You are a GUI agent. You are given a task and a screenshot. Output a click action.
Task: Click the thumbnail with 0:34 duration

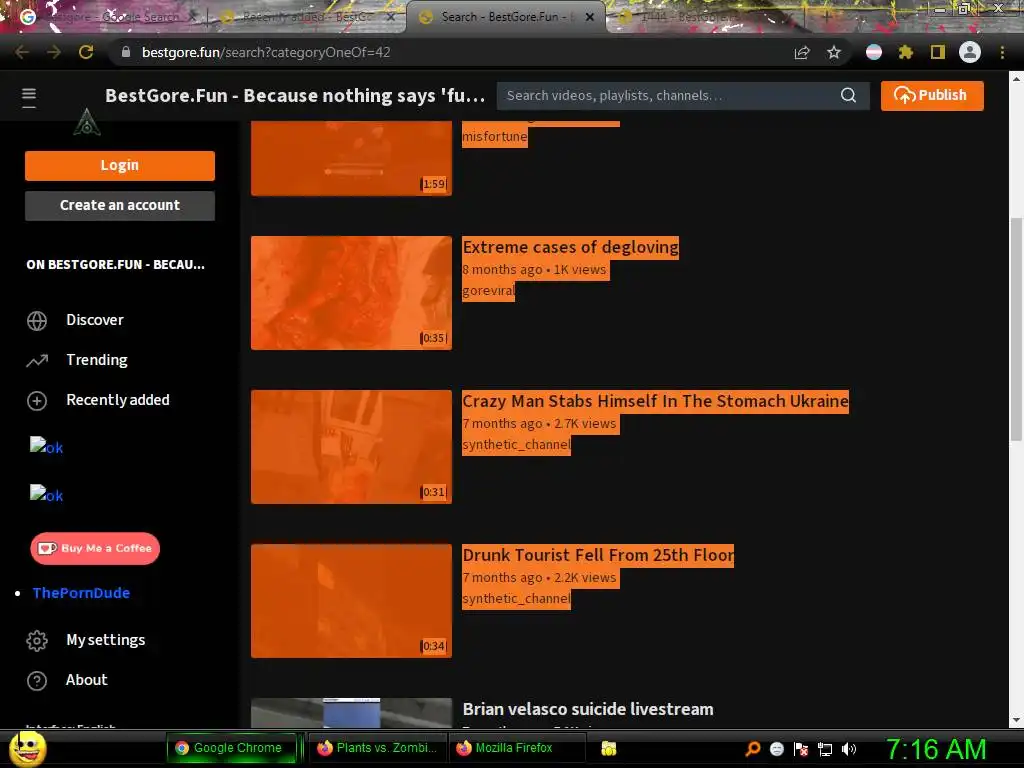[351, 601]
